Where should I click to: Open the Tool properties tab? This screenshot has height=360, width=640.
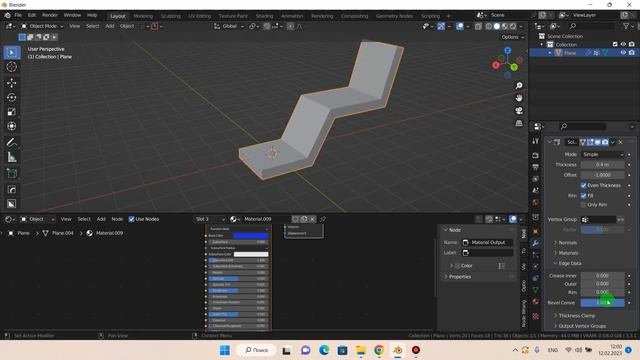click(x=536, y=141)
